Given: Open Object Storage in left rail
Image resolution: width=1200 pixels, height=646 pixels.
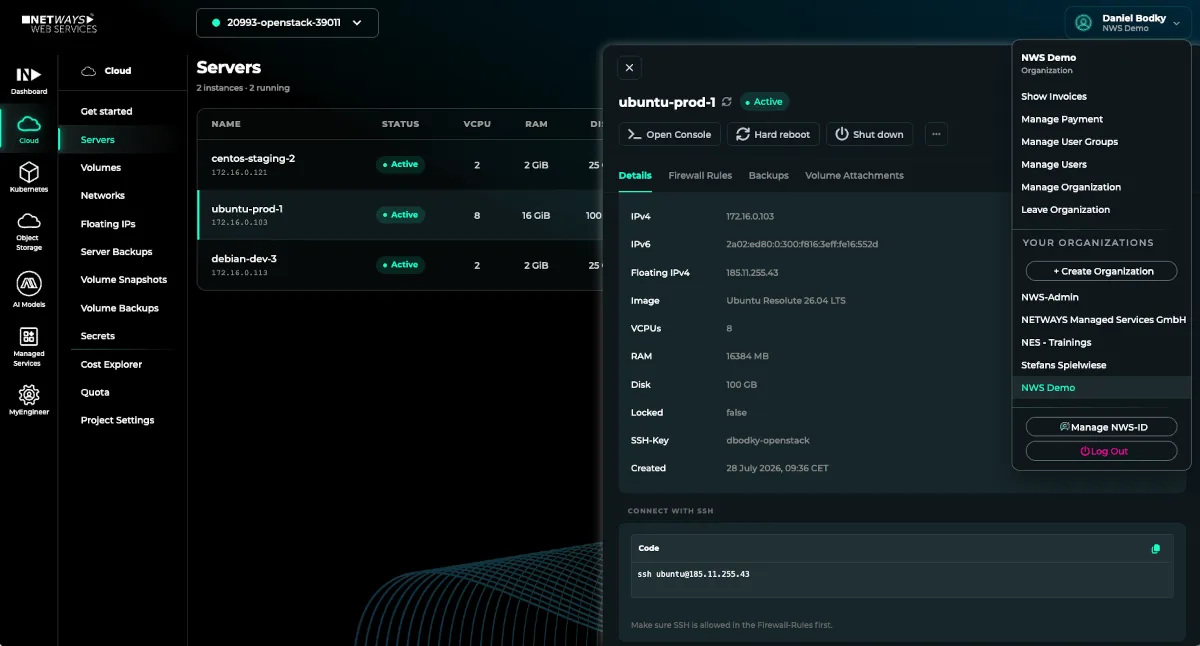Looking at the screenshot, I should tap(29, 230).
